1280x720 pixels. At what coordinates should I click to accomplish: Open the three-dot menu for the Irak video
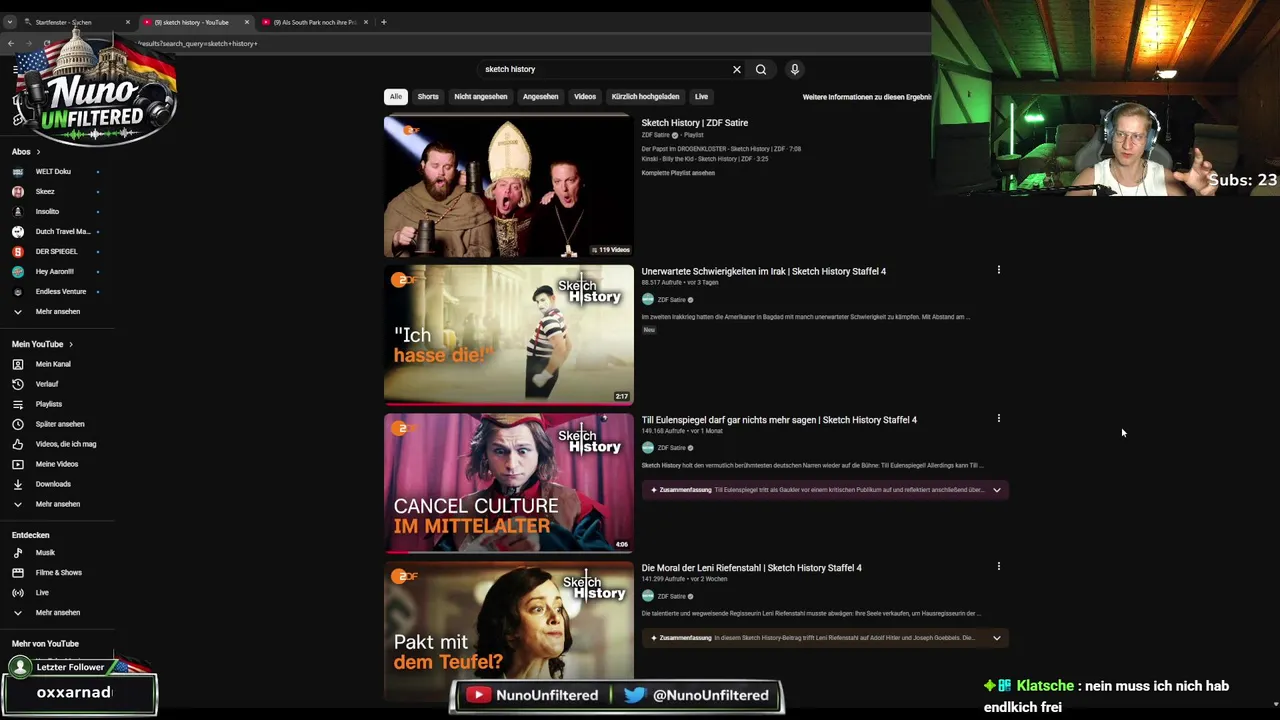click(998, 270)
